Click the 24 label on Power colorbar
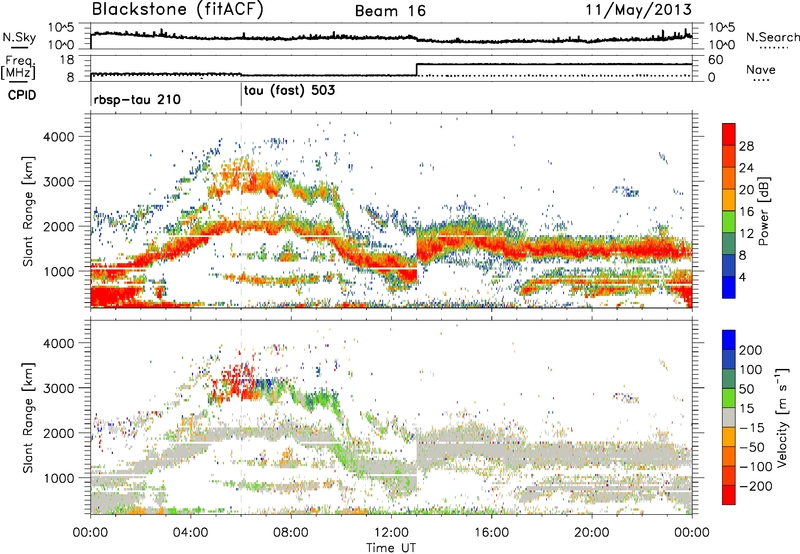The height and width of the screenshot is (554, 800). (746, 168)
